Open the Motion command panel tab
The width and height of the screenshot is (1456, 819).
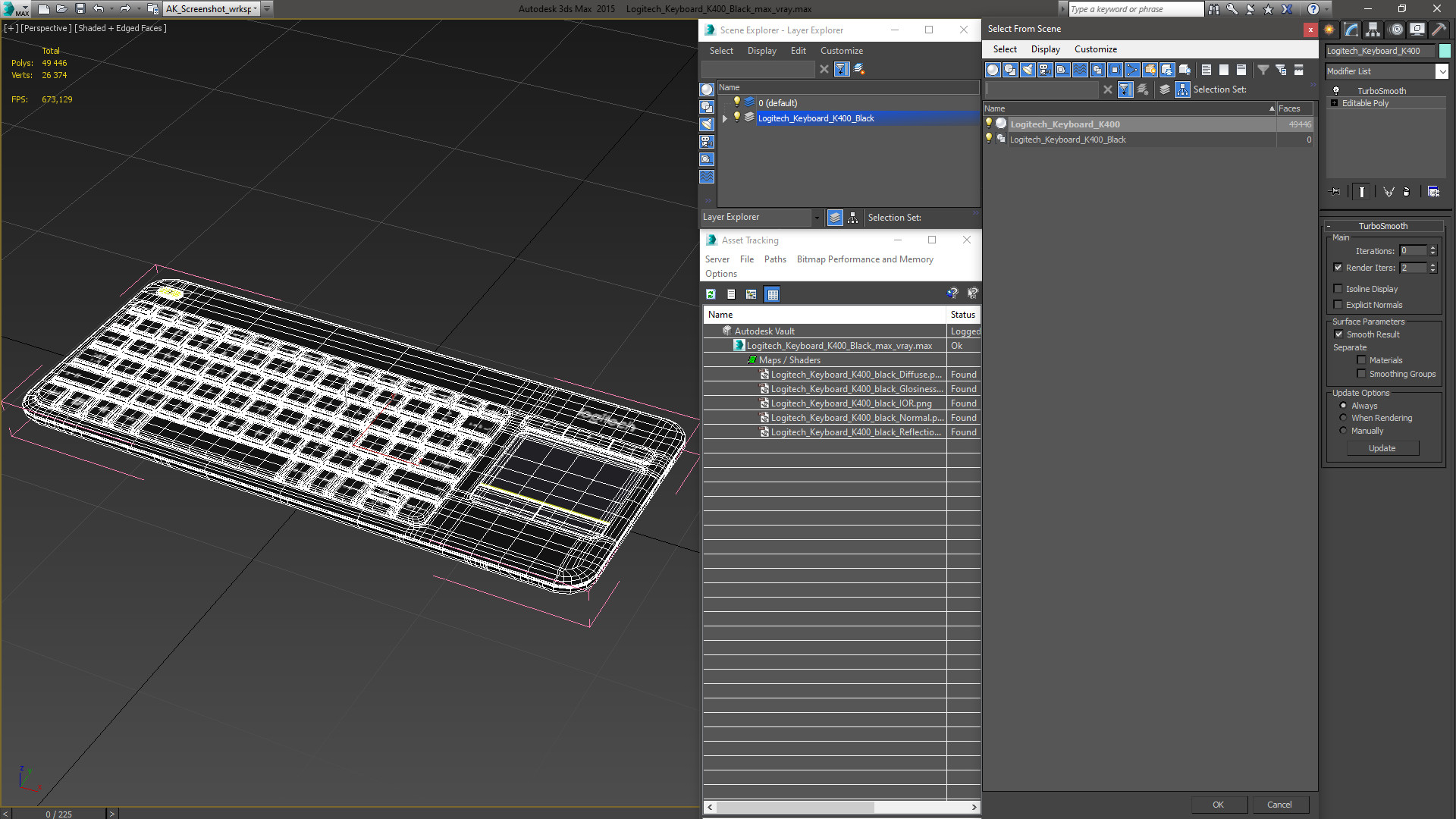click(1395, 30)
